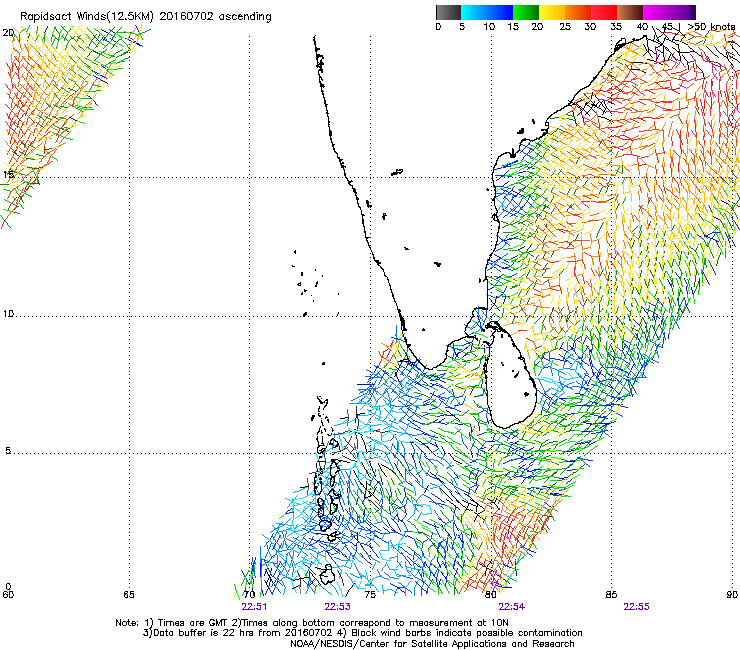Click the purple 40-50 knots legend segment

(x=669, y=12)
